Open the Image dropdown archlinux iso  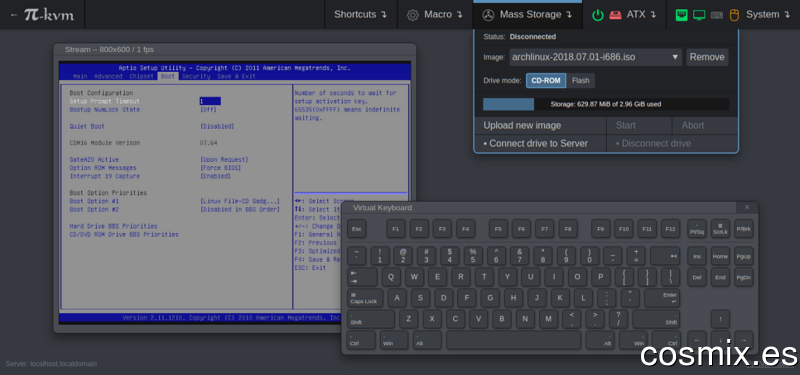pos(595,57)
